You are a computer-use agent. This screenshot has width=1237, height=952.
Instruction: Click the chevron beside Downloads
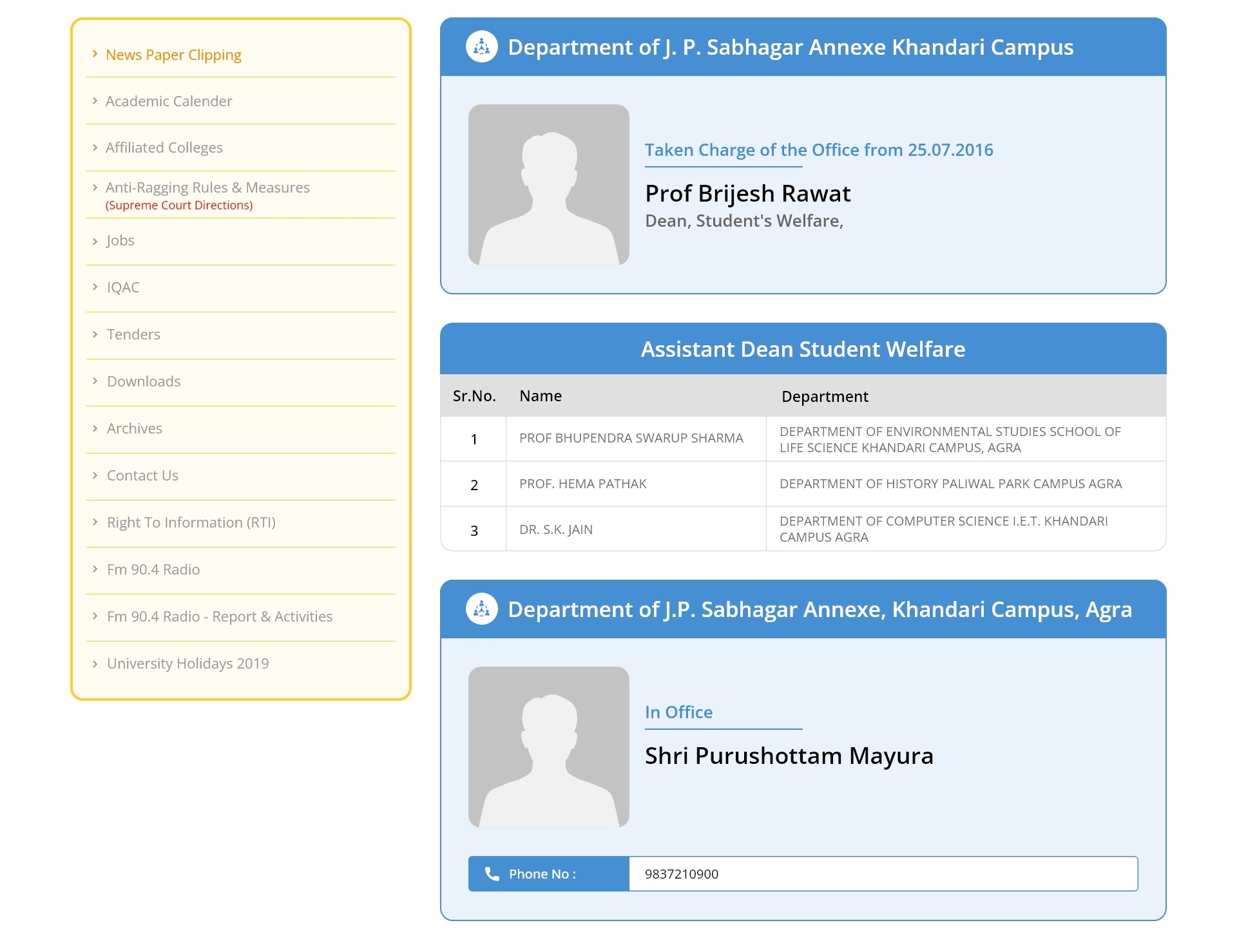95,381
